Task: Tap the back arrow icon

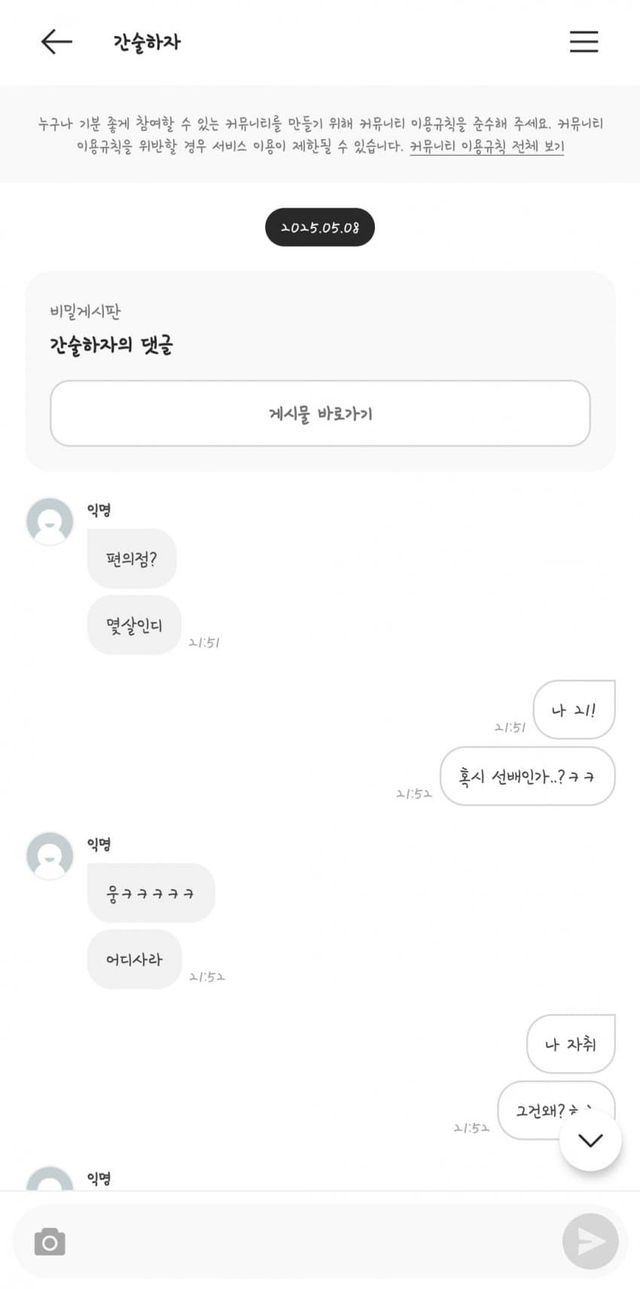Action: 56,41
